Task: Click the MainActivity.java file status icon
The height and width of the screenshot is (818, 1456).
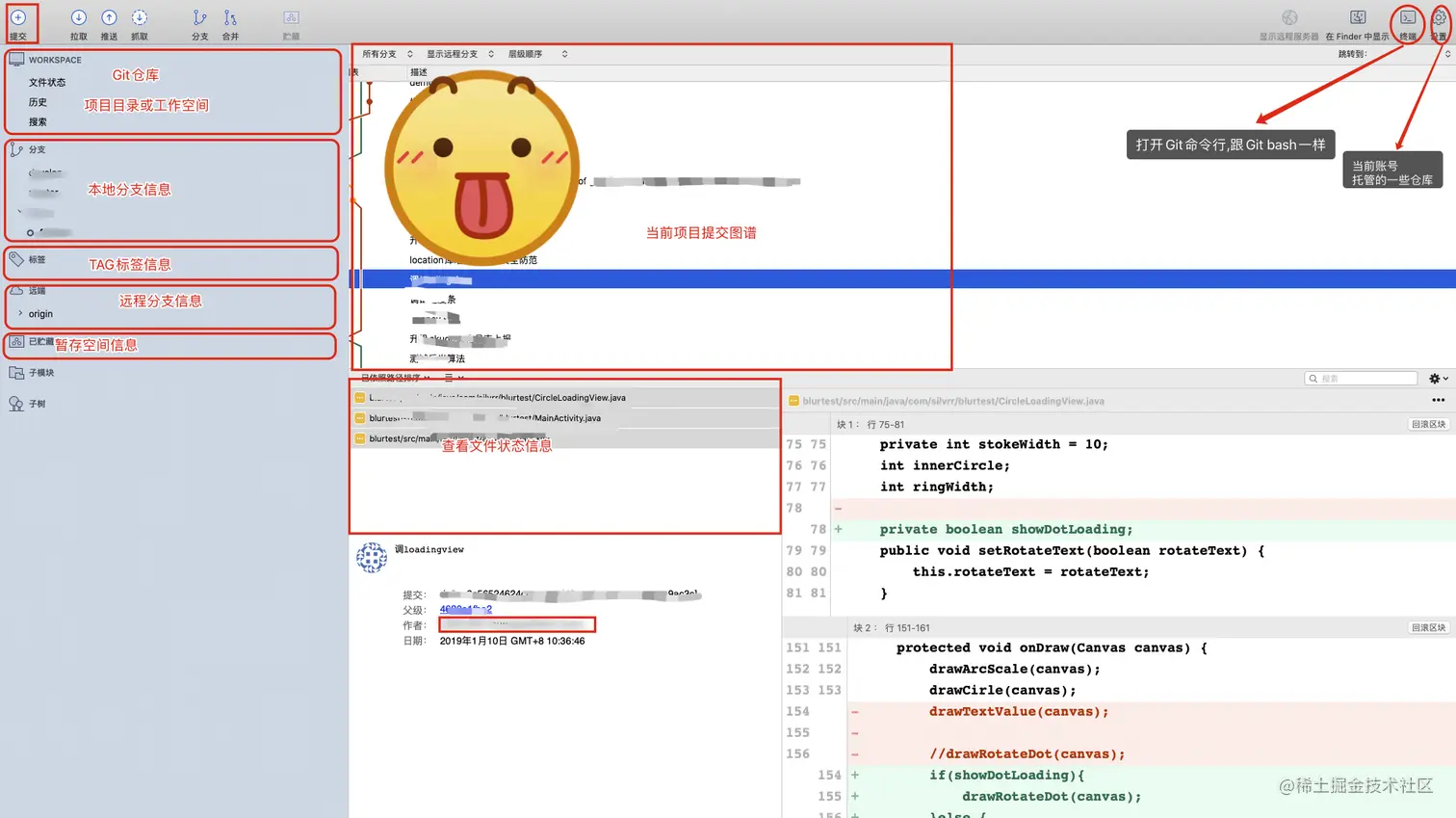Action: click(x=359, y=418)
